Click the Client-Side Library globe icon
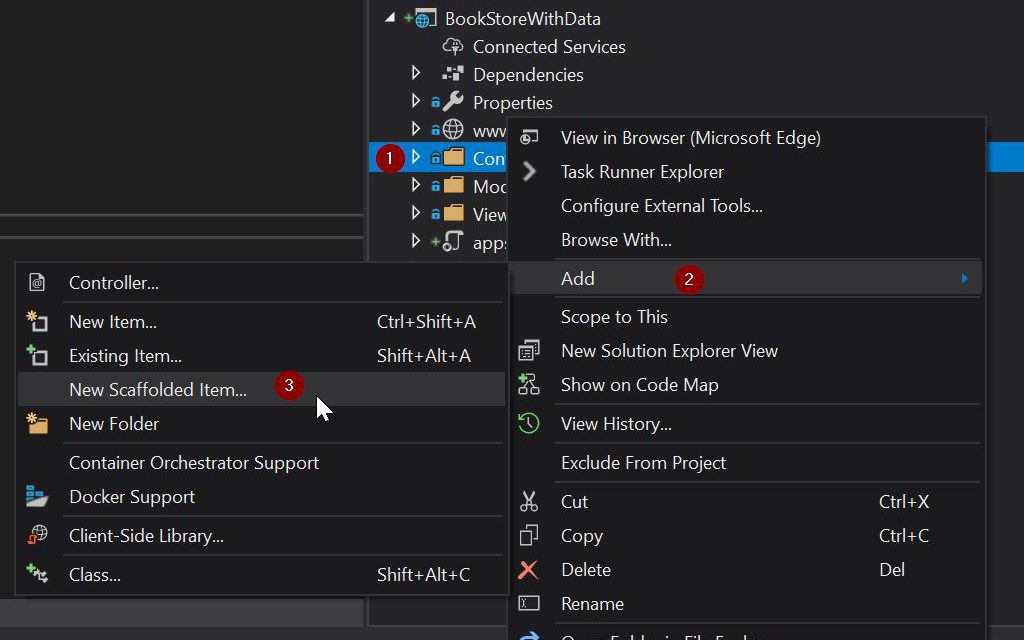The image size is (1024, 640). [37, 536]
